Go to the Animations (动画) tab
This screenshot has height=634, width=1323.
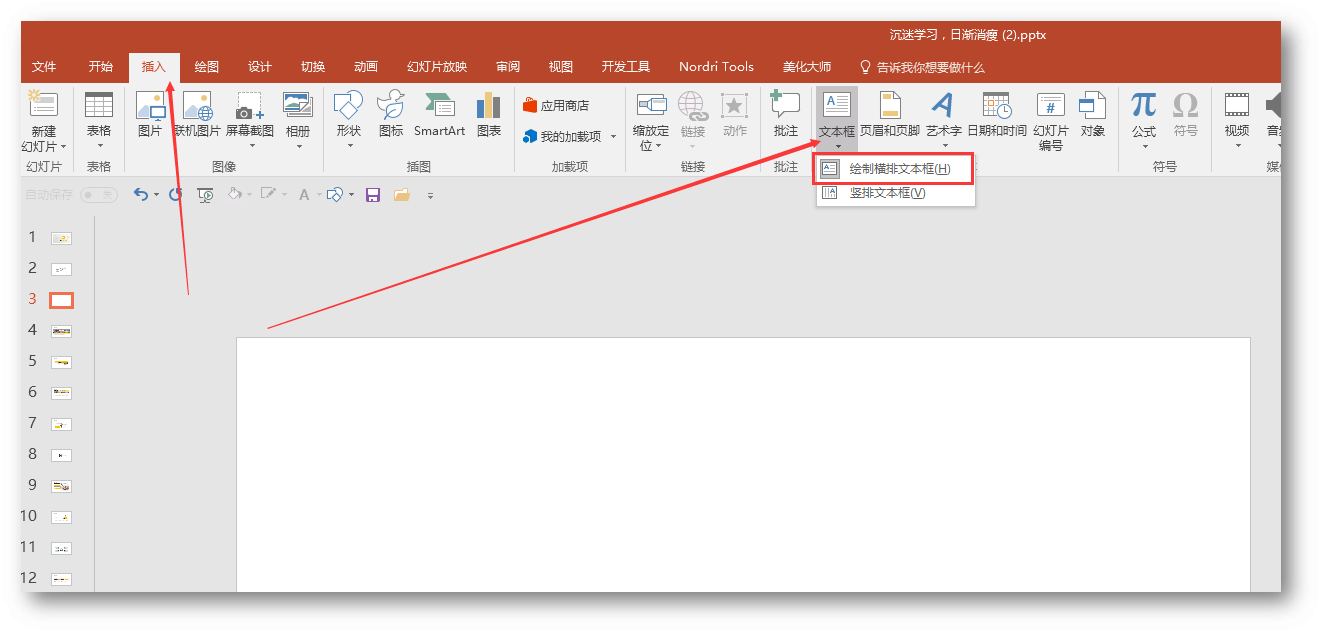pyautogui.click(x=366, y=67)
